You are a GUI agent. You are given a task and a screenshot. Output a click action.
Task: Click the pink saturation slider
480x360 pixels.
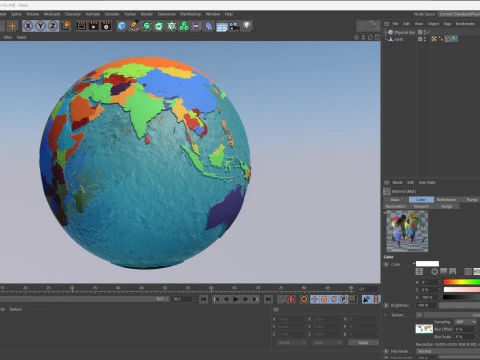click(x=462, y=289)
